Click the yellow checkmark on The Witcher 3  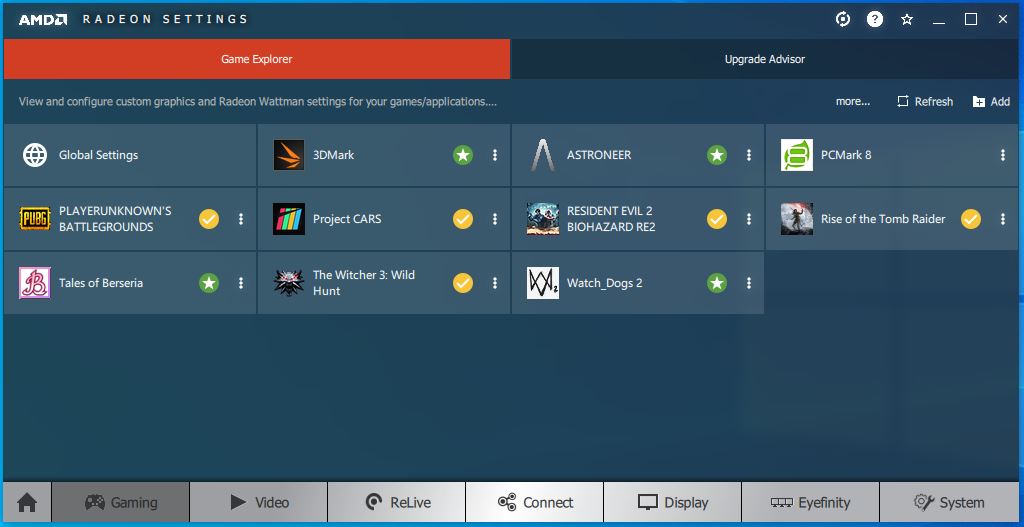pos(463,283)
